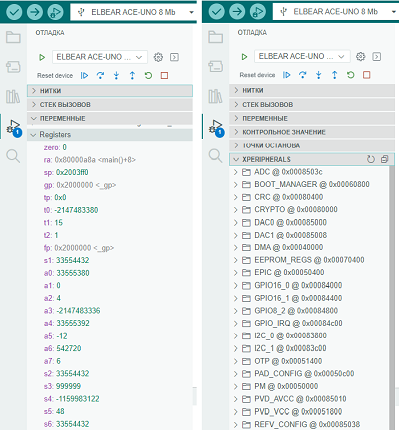Expand ADC @ 0x0008503c peripheral
Screen dimensions: 399x430
tap(309, 172)
